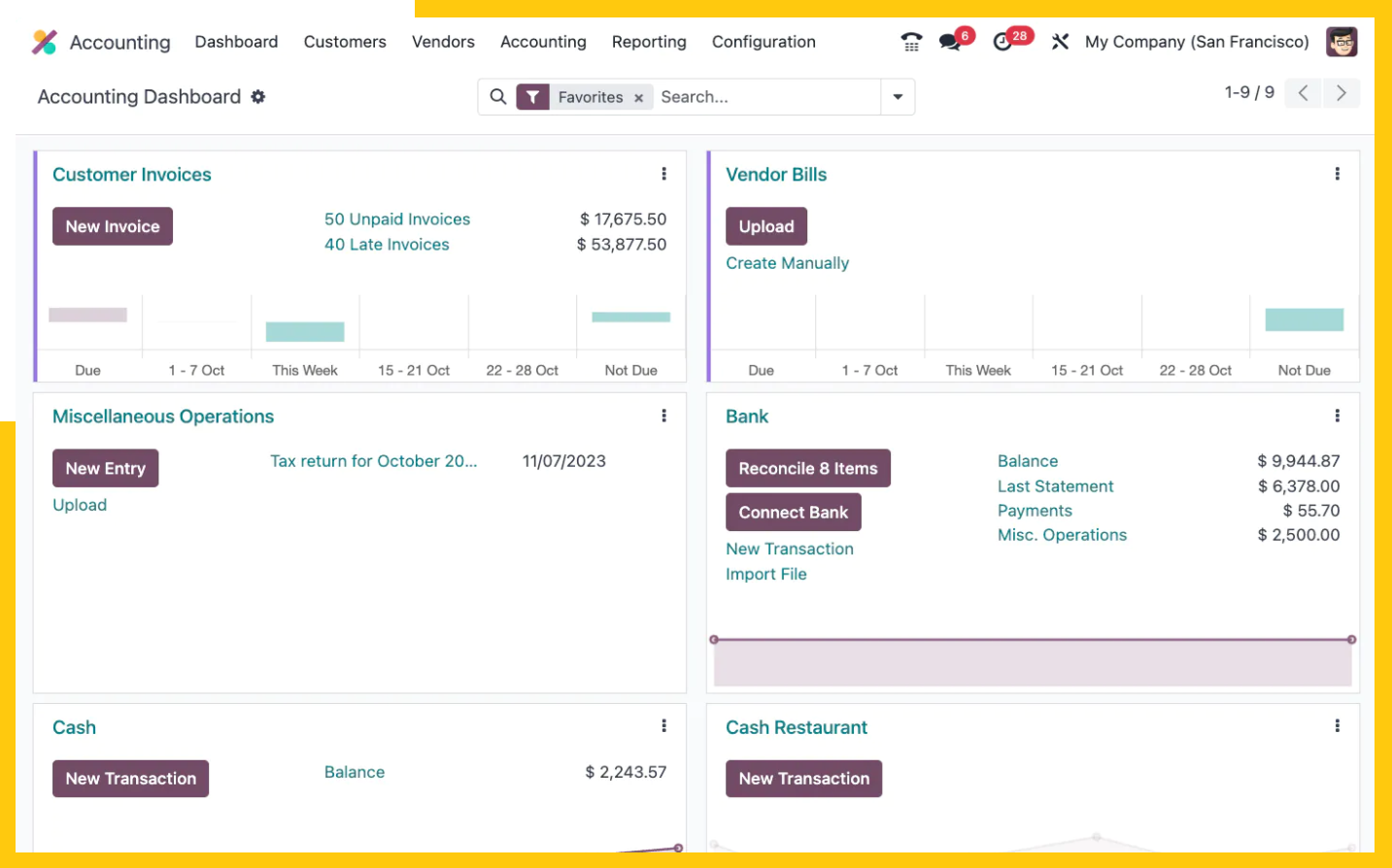
Task: Open the Configuration menu
Action: click(x=764, y=42)
